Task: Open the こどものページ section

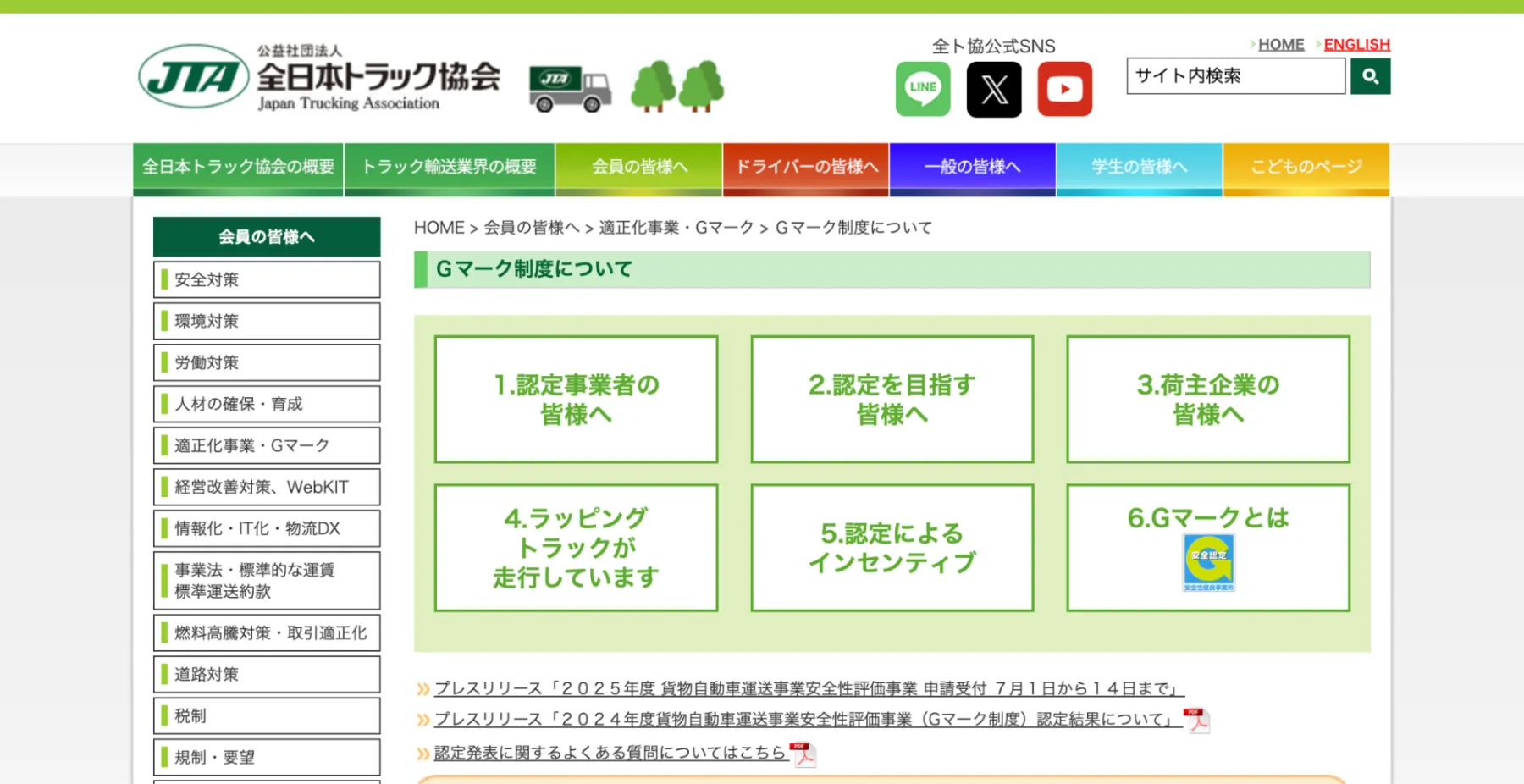Action: (1305, 168)
